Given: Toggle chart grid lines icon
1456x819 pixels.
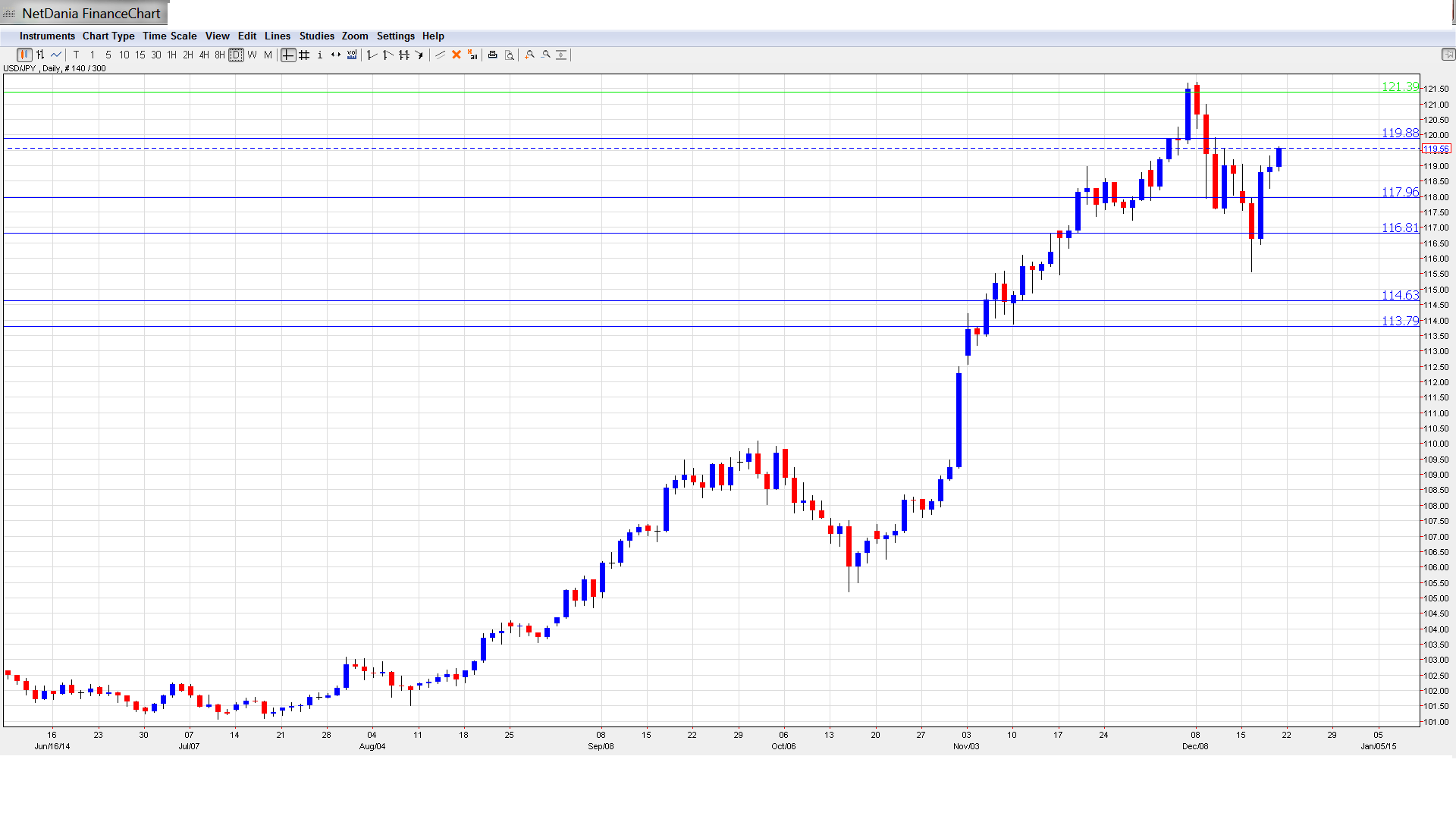Looking at the screenshot, I should (304, 55).
